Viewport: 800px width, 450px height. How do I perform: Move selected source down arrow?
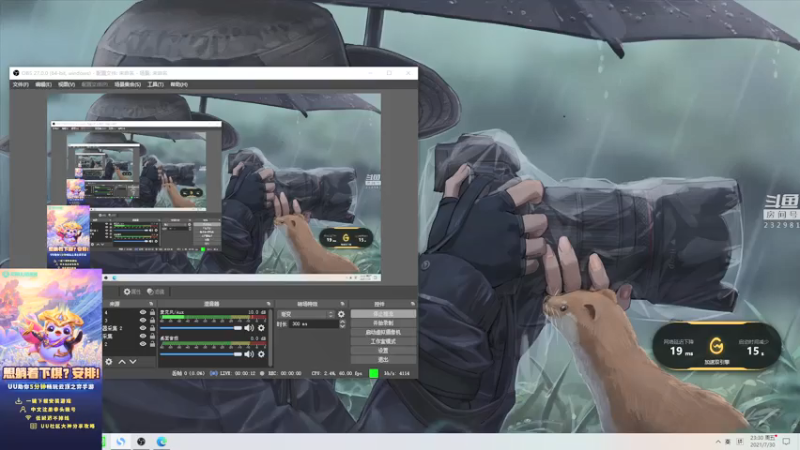[x=133, y=362]
